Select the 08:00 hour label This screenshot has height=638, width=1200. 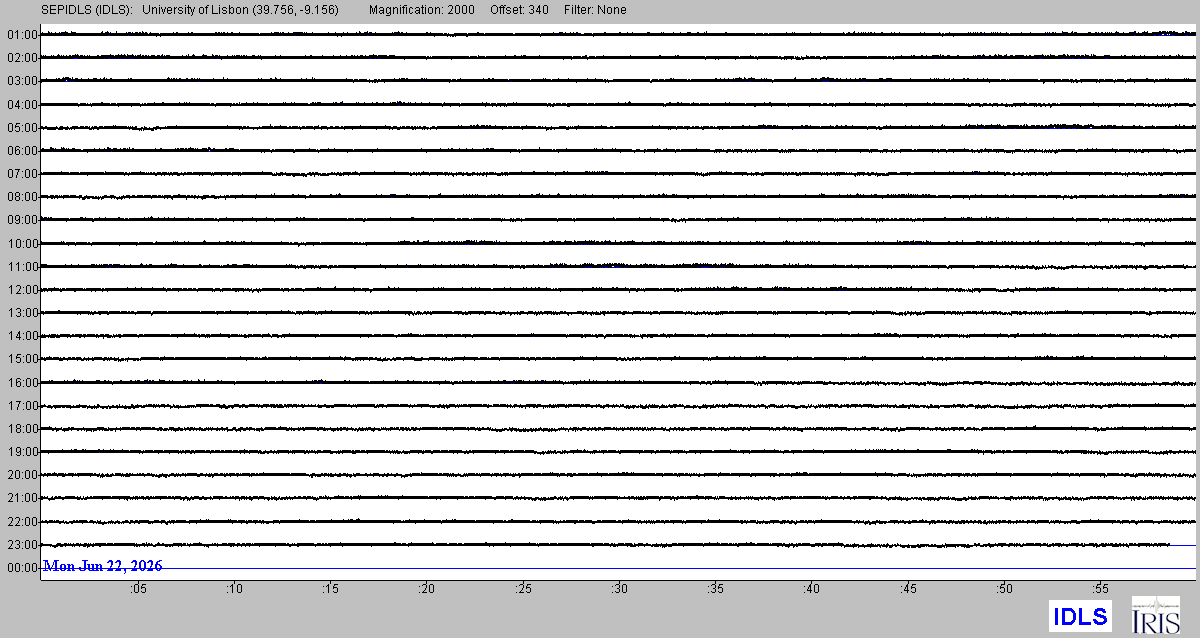22,197
